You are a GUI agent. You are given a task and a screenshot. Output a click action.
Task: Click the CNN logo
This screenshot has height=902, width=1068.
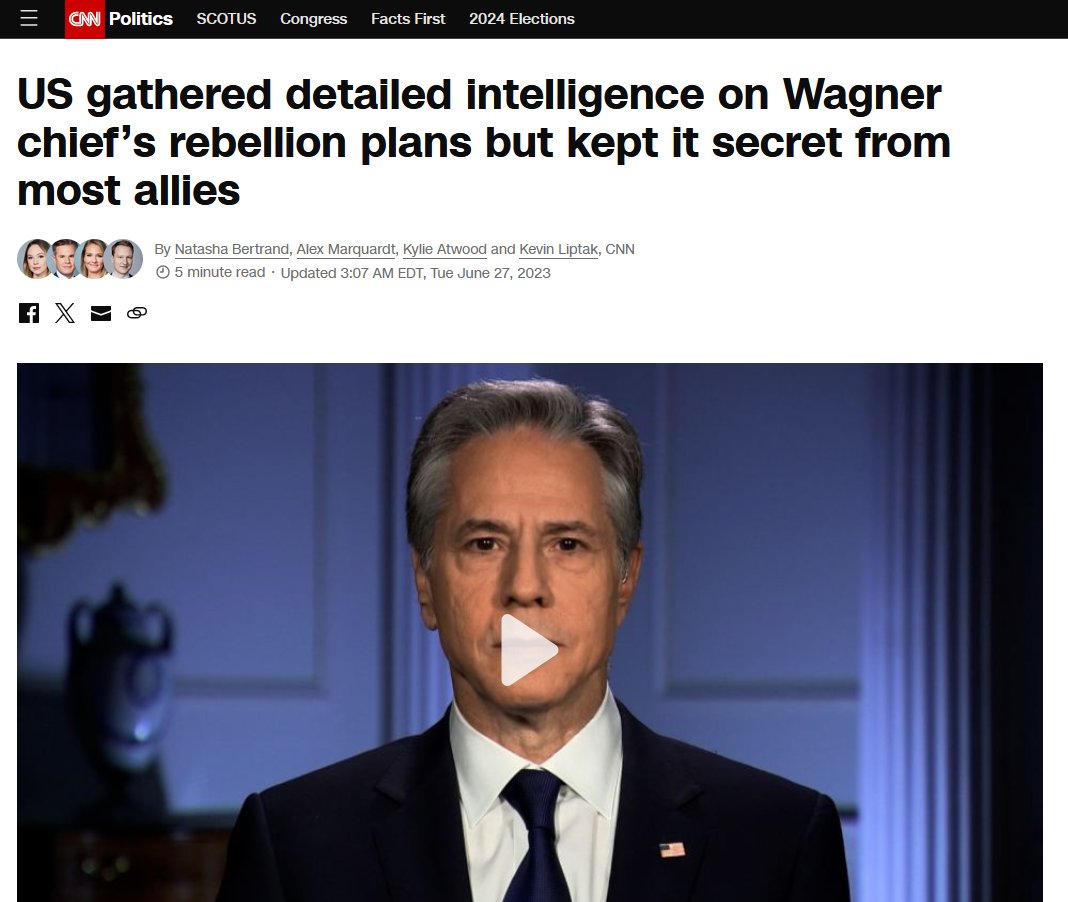(x=84, y=19)
